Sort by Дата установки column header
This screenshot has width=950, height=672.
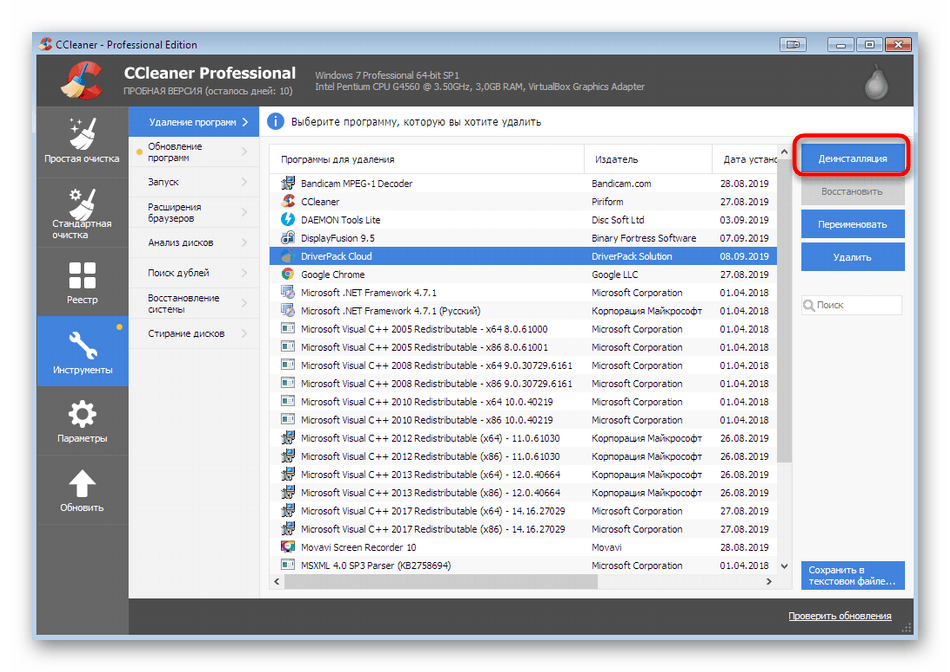745,159
